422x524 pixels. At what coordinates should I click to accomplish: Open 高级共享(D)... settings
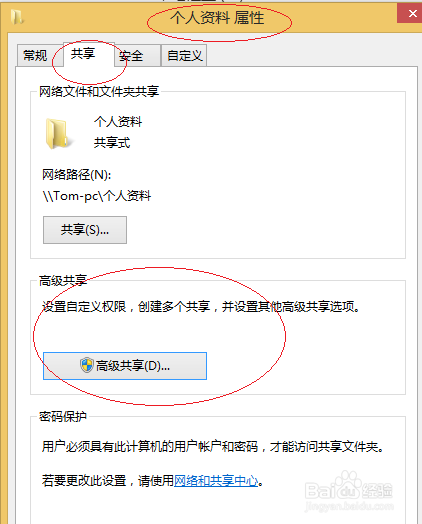125,366
